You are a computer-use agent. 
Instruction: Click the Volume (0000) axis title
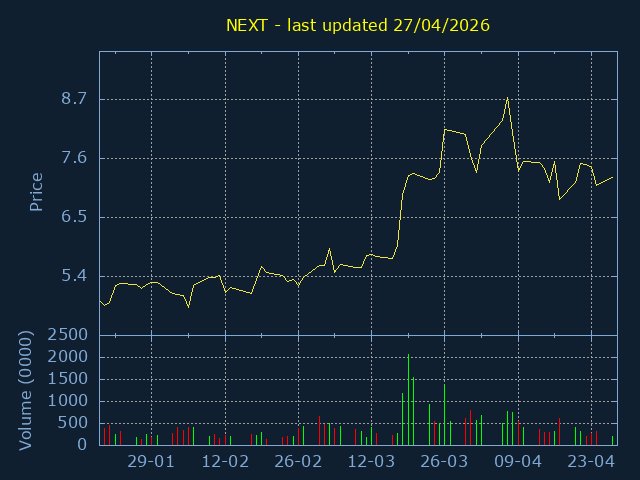click(25, 391)
